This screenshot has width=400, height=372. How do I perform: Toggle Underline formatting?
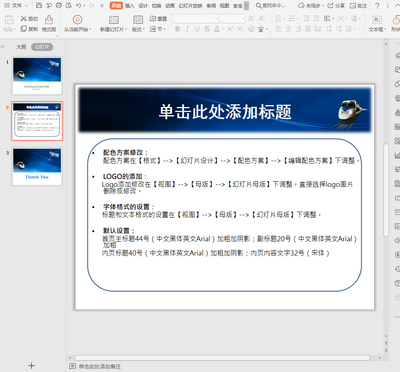tap(197, 29)
